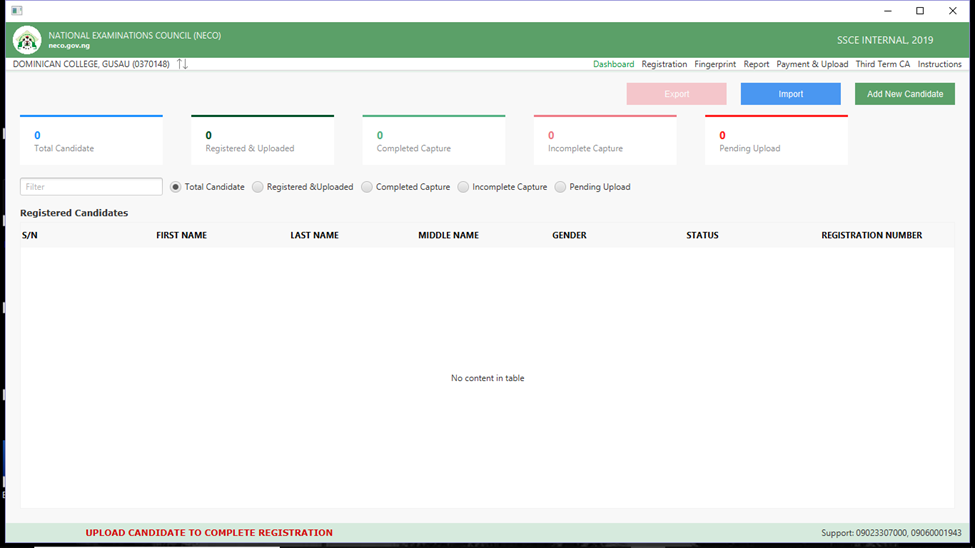Click inside the Filter text field
975x548 pixels.
click(91, 187)
